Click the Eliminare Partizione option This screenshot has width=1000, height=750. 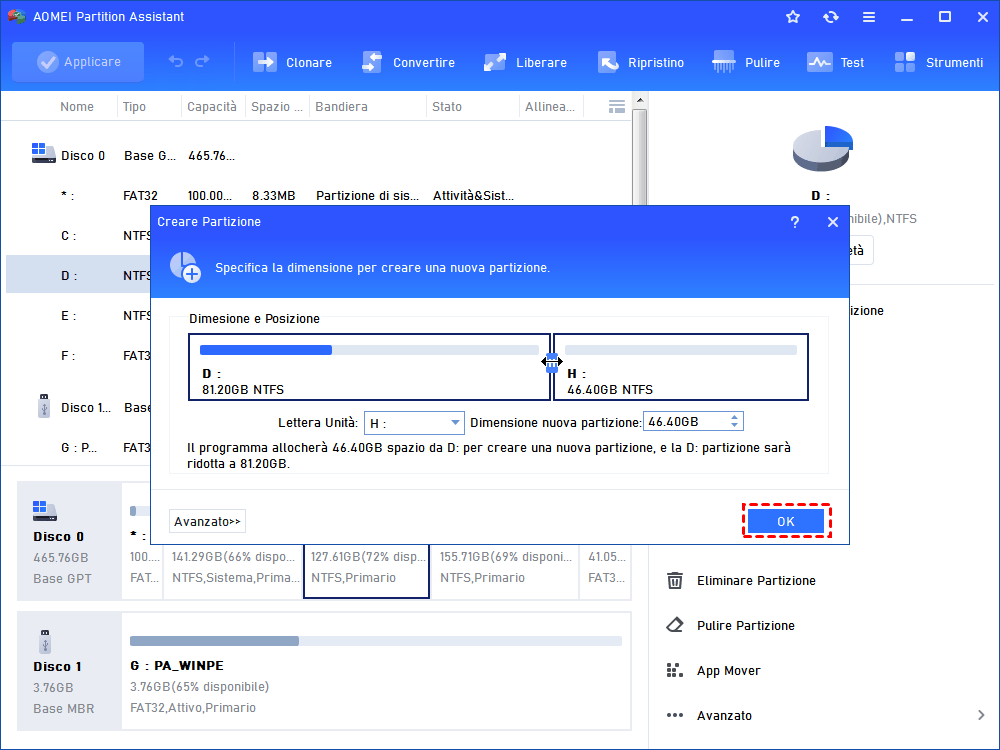point(756,580)
